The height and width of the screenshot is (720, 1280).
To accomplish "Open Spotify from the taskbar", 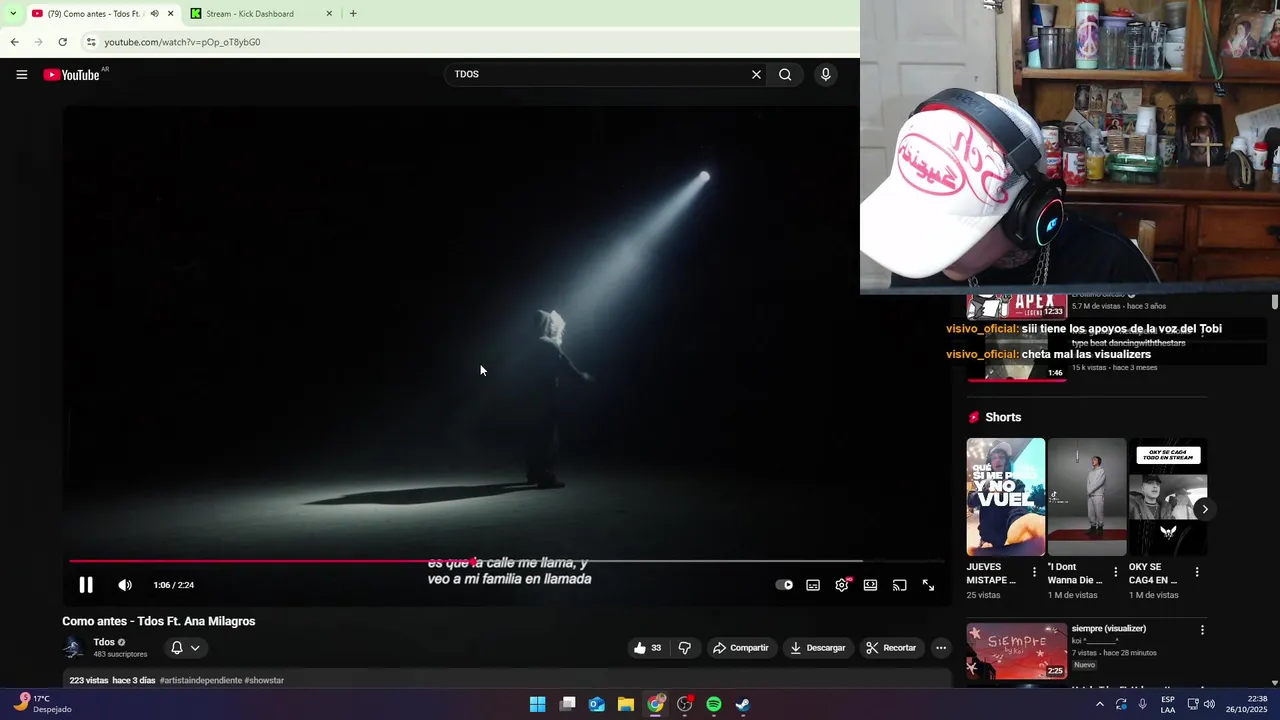I will [x=714, y=704].
